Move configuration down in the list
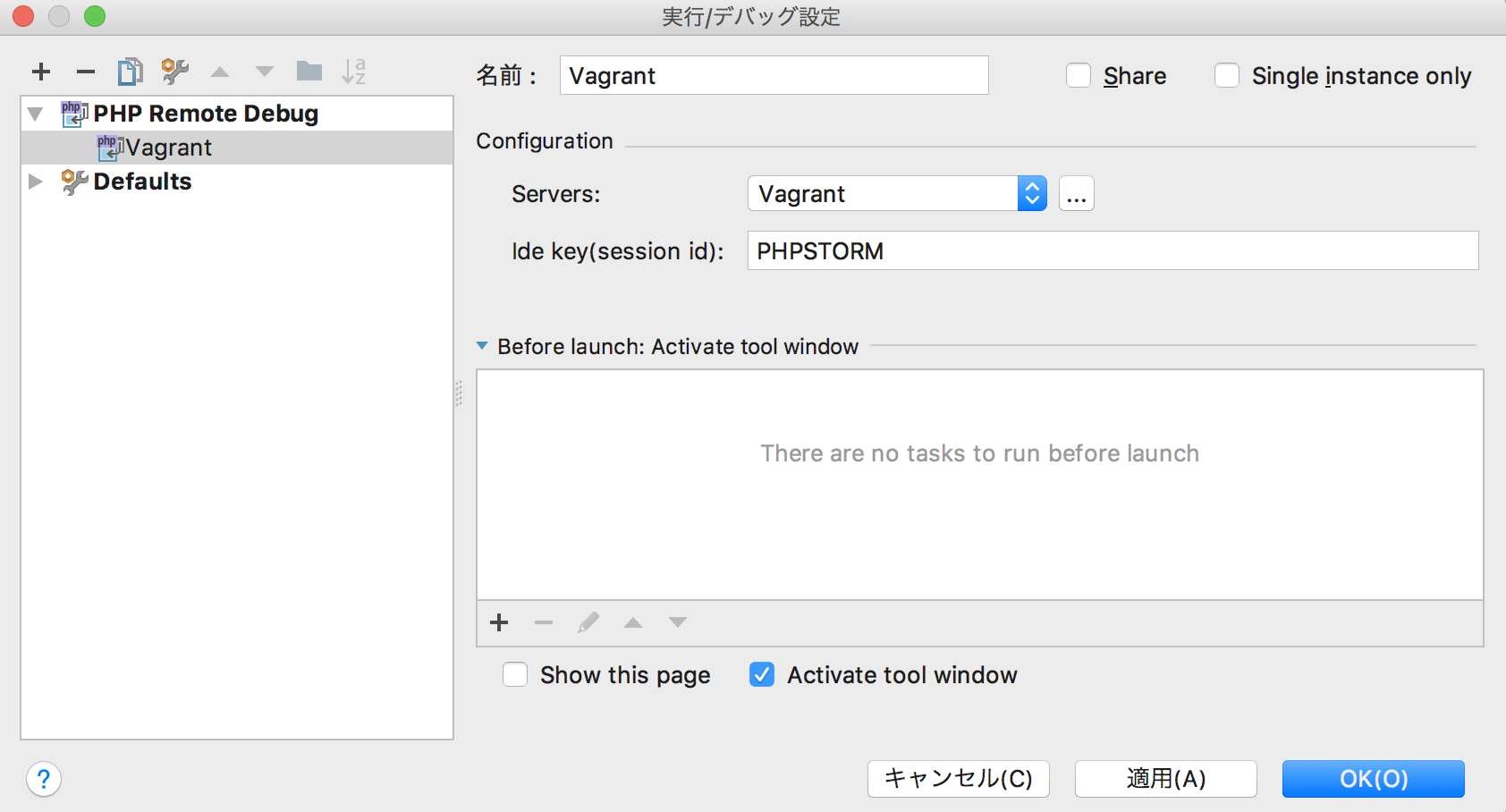The image size is (1506, 812). tap(263, 72)
